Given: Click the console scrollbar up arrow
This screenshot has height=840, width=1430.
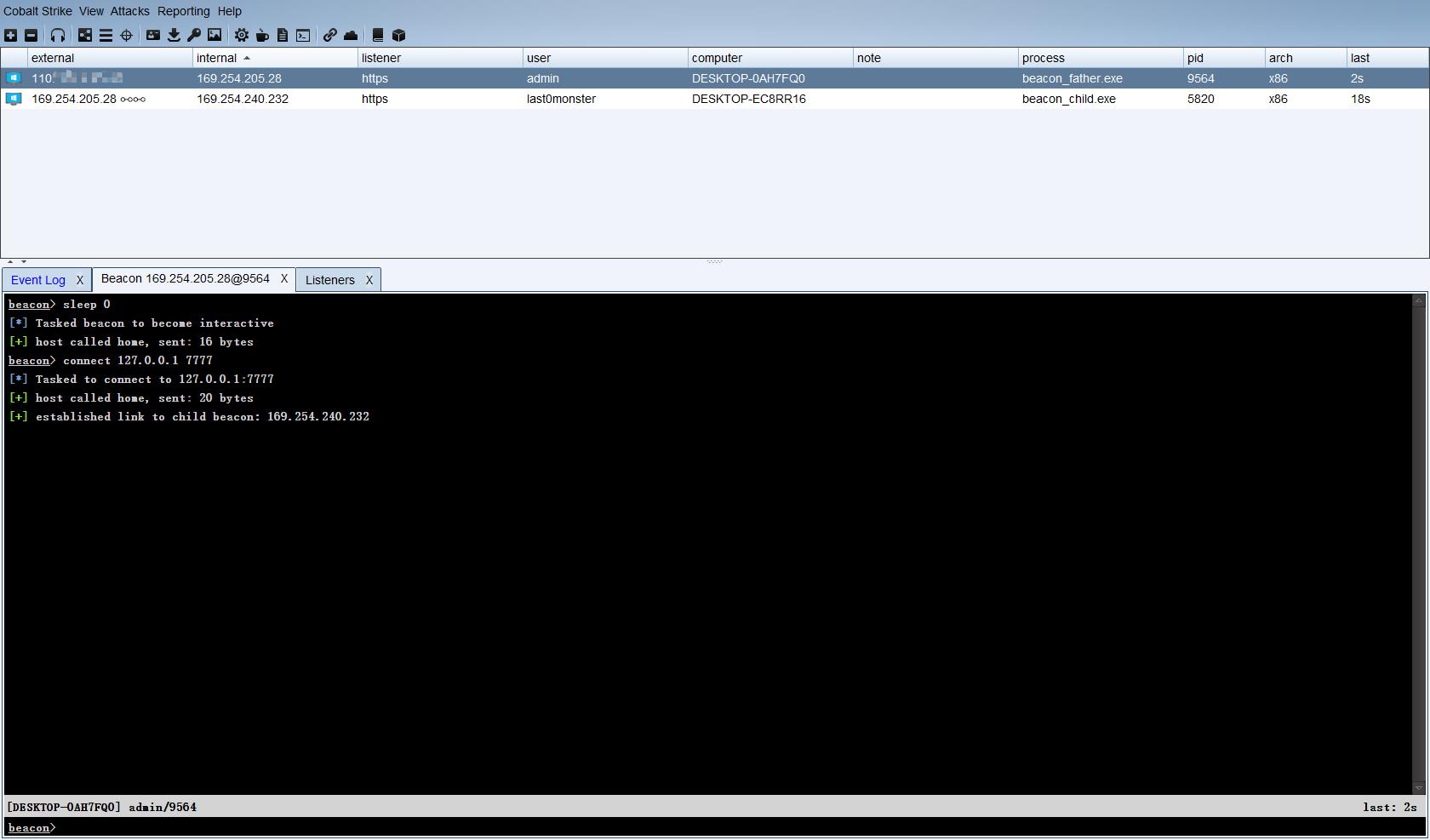Looking at the screenshot, I should coord(1419,300).
